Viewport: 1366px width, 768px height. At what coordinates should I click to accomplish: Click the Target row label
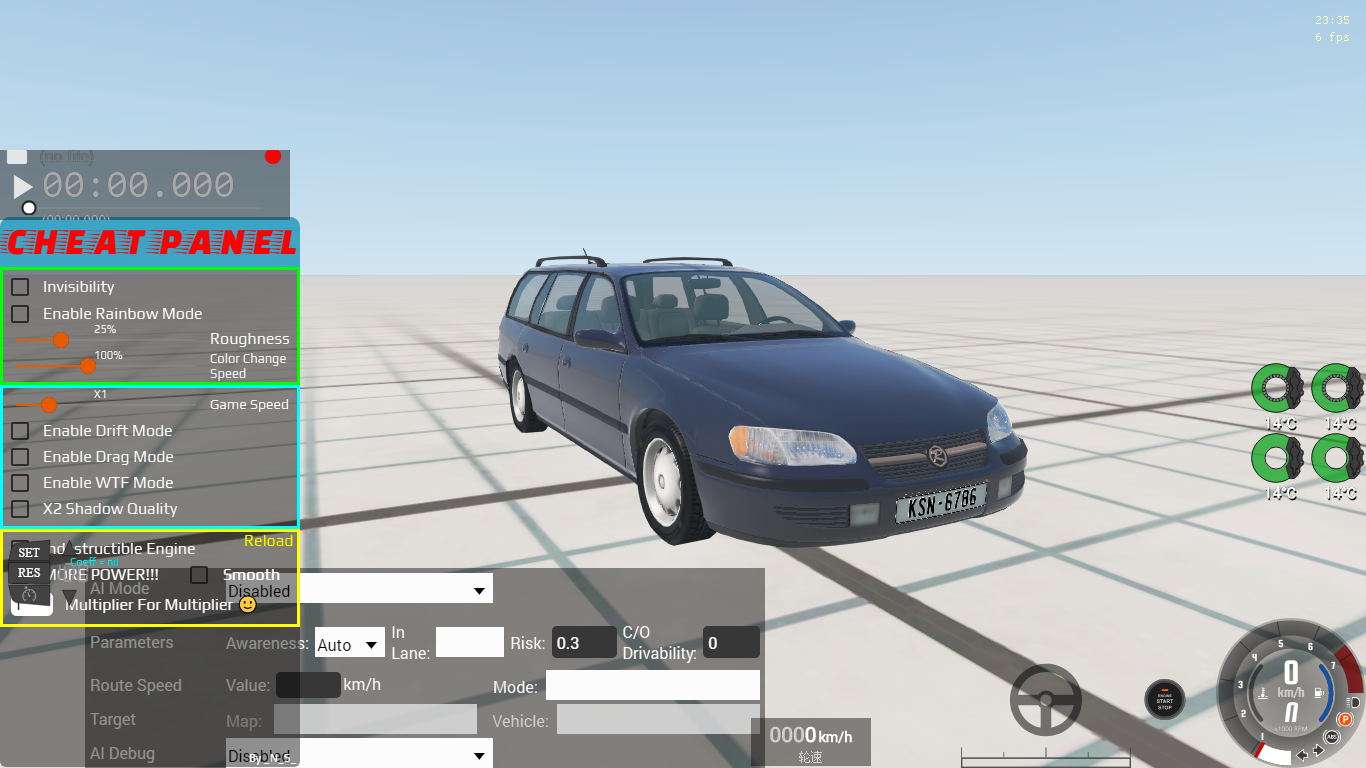[113, 720]
